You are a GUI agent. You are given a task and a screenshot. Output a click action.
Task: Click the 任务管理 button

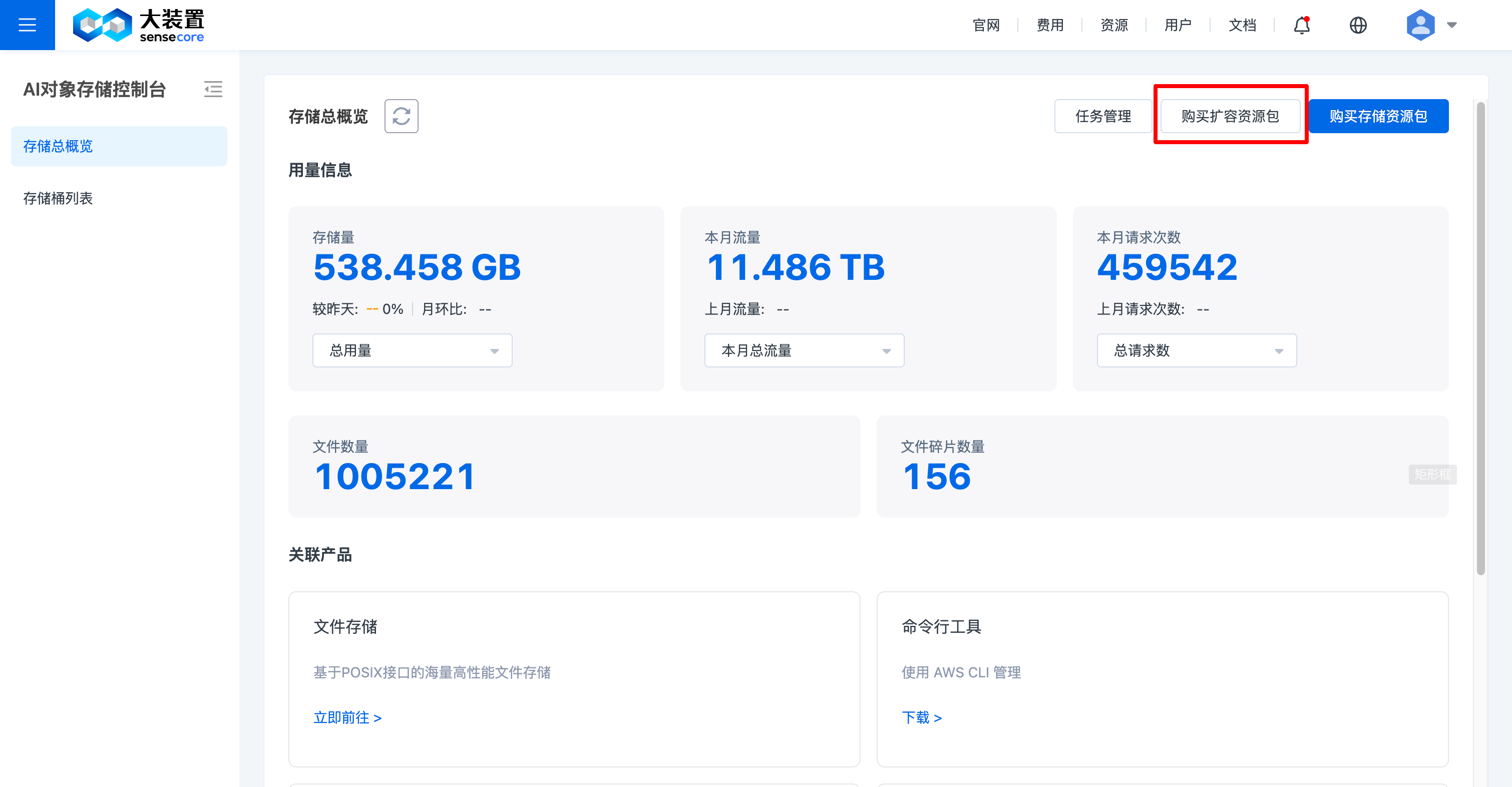pos(1102,116)
